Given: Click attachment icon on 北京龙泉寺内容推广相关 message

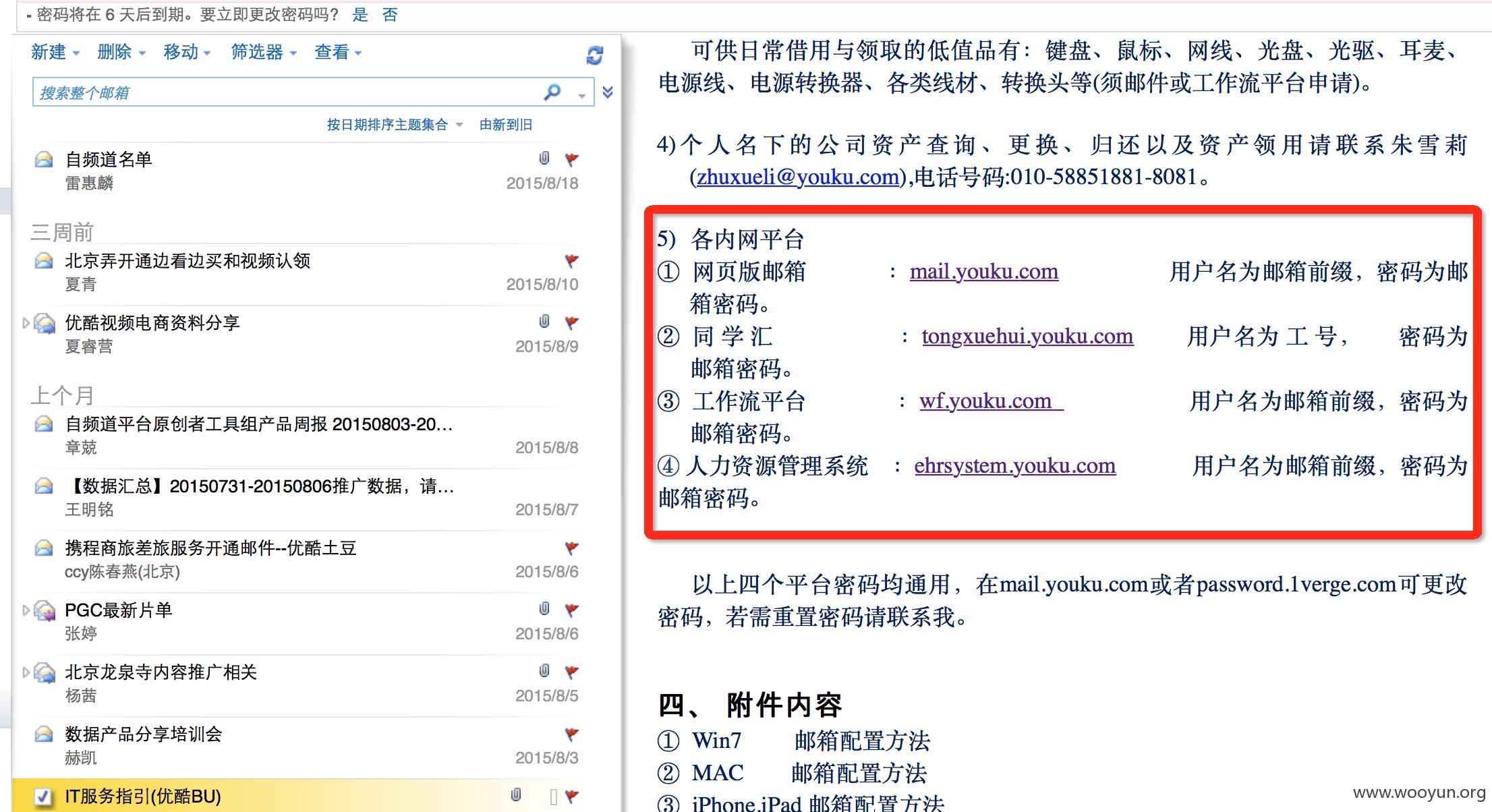Looking at the screenshot, I should click(544, 670).
